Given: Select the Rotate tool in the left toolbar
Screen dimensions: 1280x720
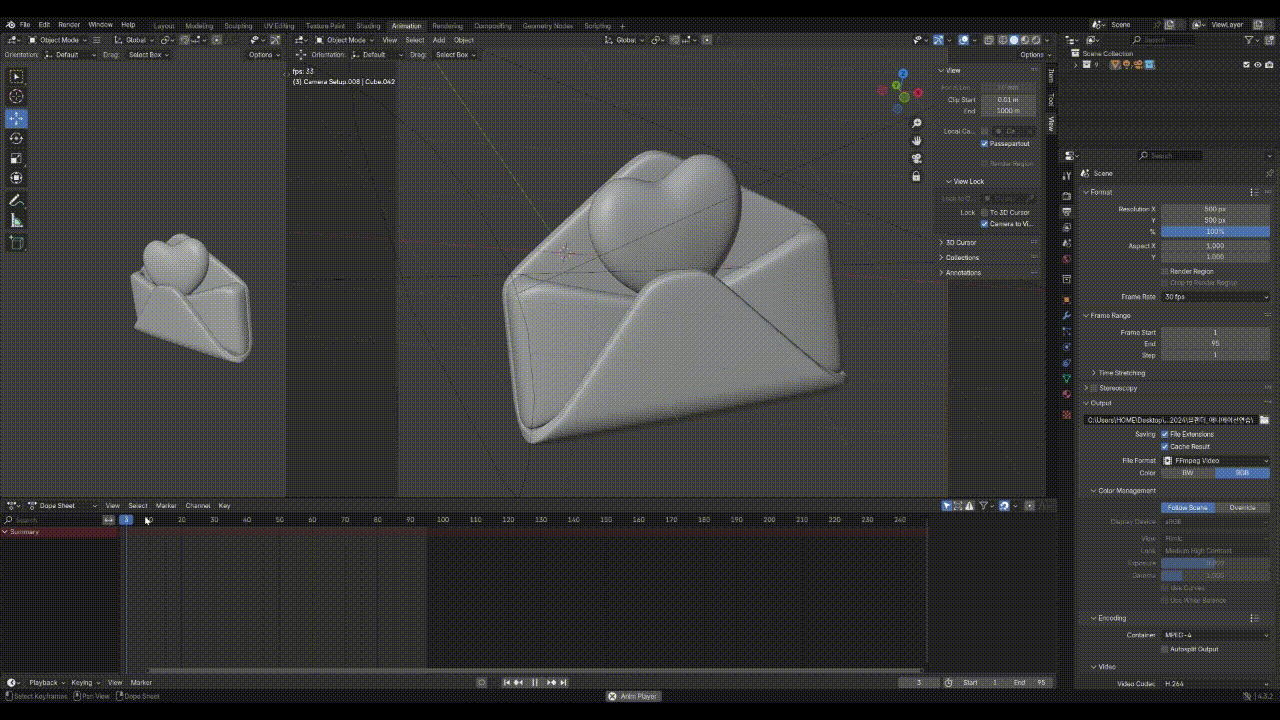Looking at the screenshot, I should (16, 138).
